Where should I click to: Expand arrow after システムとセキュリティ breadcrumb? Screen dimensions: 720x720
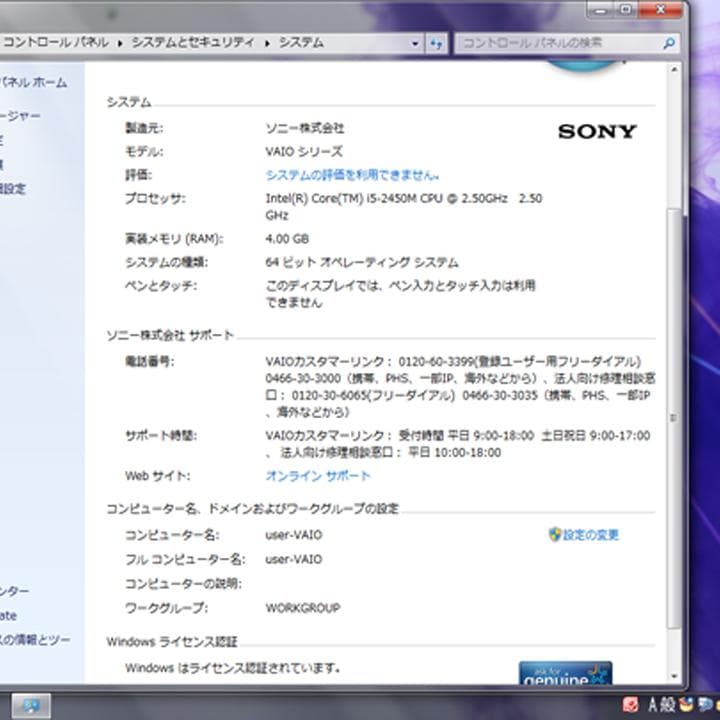point(267,43)
